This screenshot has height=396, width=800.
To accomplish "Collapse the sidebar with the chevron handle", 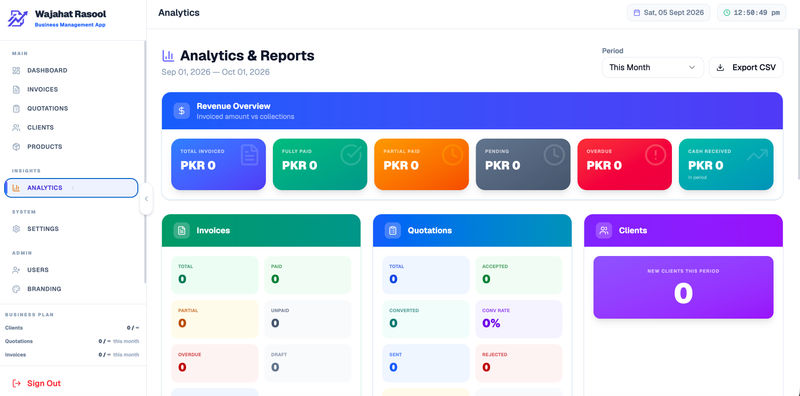I will pos(146,199).
